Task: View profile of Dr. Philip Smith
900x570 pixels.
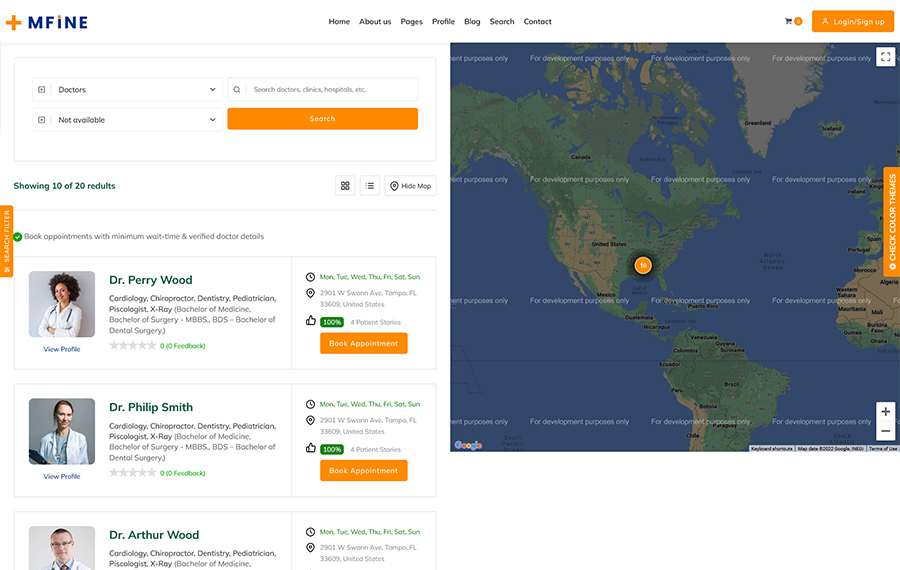Action: [x=62, y=476]
